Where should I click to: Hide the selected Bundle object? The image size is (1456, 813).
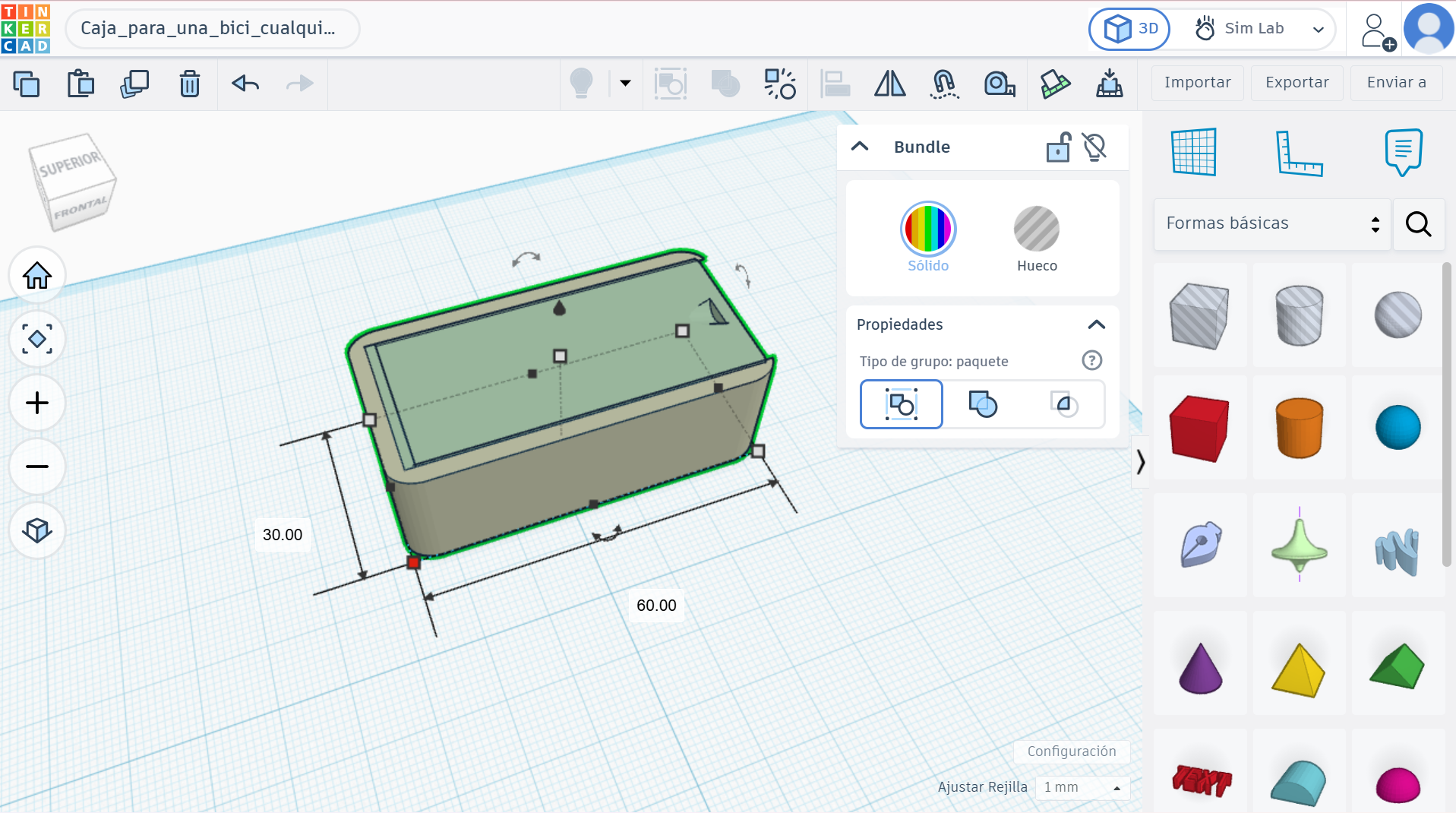1094,147
